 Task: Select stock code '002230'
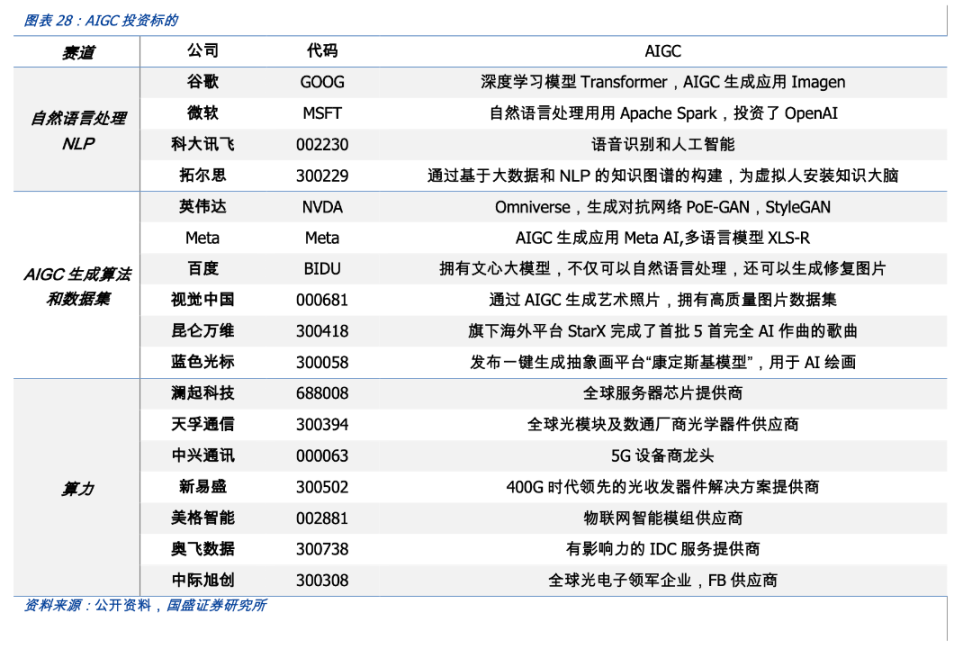click(x=322, y=145)
